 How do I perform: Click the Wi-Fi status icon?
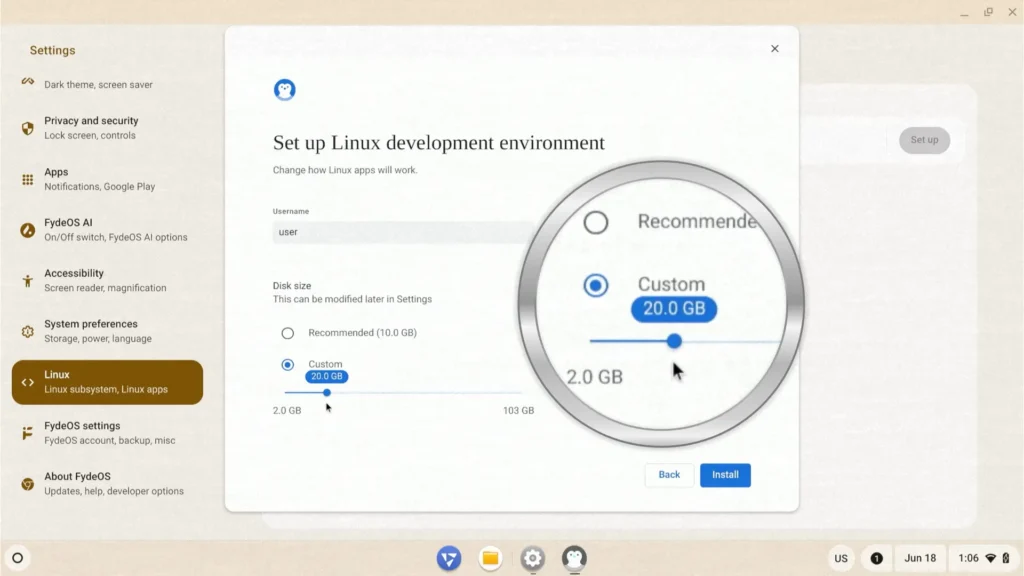pos(991,558)
